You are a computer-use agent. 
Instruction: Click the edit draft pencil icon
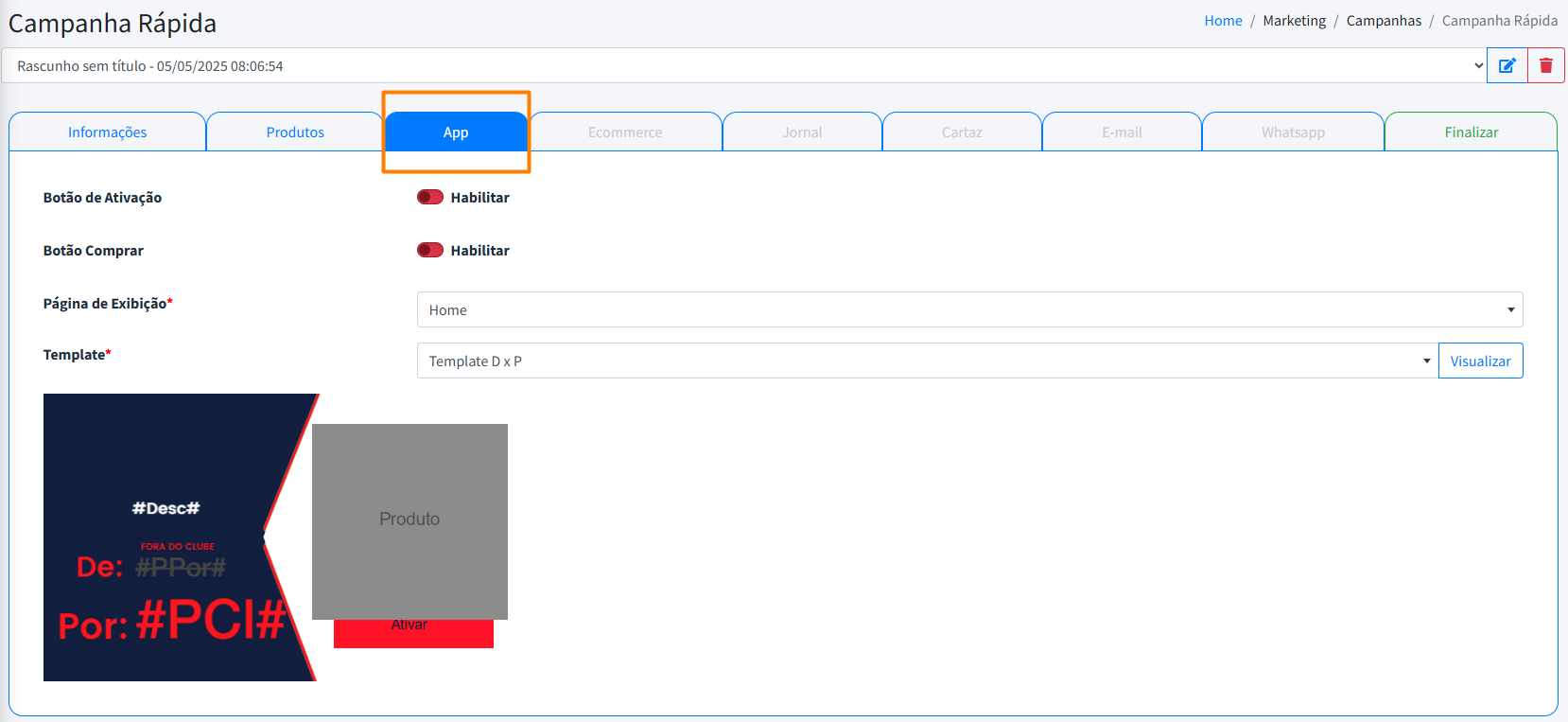coord(1507,65)
